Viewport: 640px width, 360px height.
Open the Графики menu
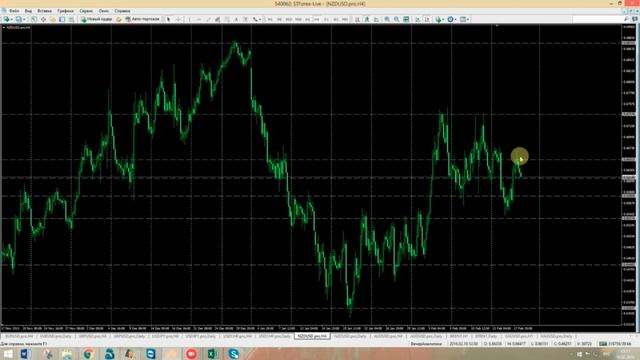(65, 11)
